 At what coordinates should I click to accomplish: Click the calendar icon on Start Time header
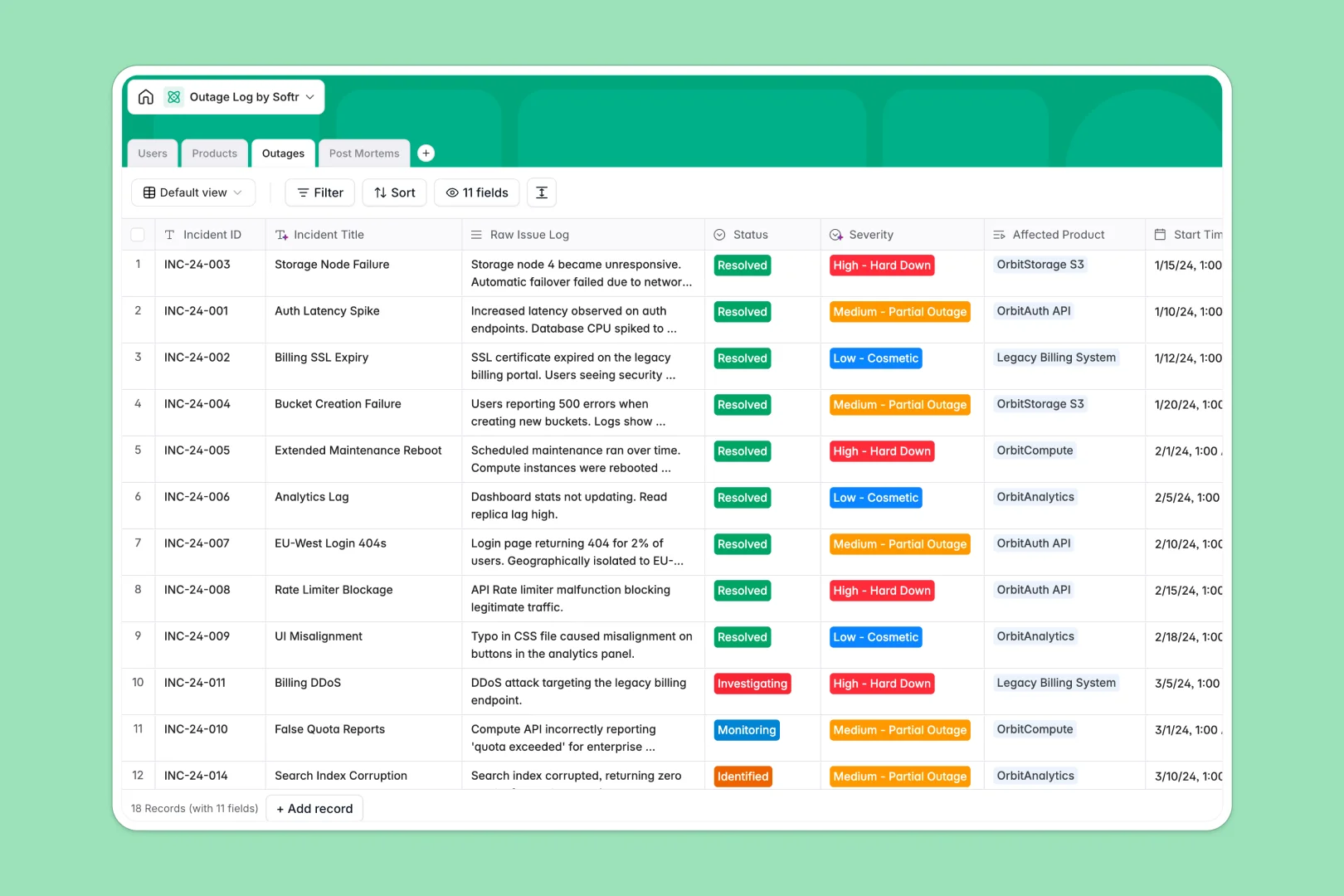click(1159, 234)
